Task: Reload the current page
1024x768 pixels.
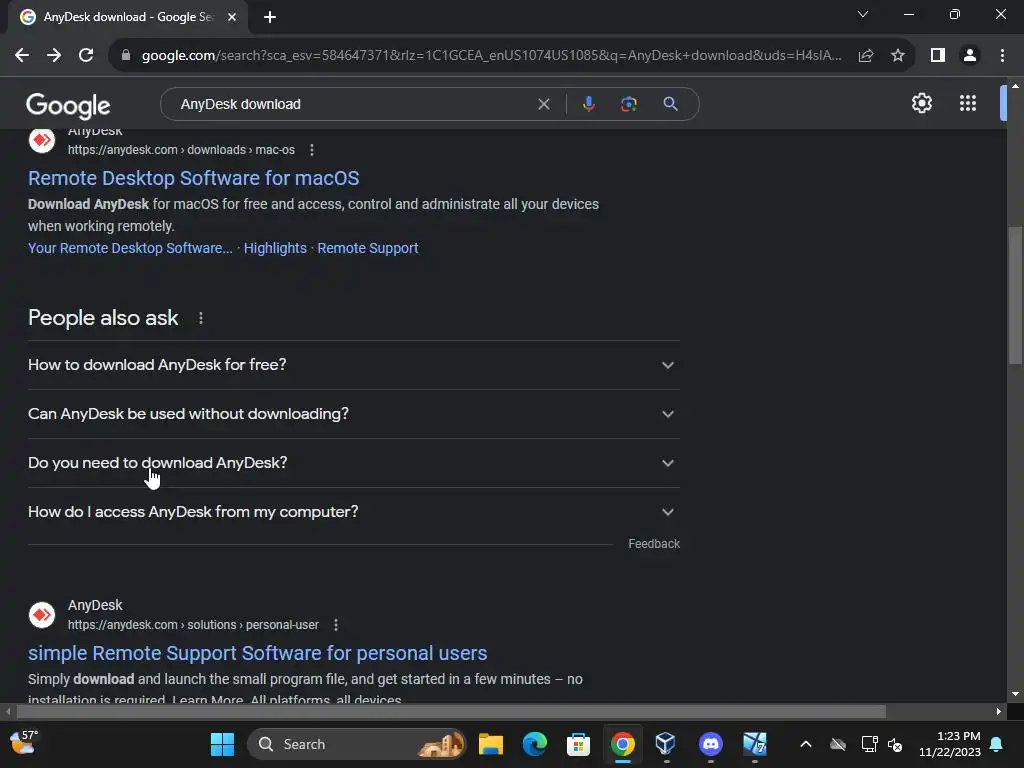Action: 86,56
